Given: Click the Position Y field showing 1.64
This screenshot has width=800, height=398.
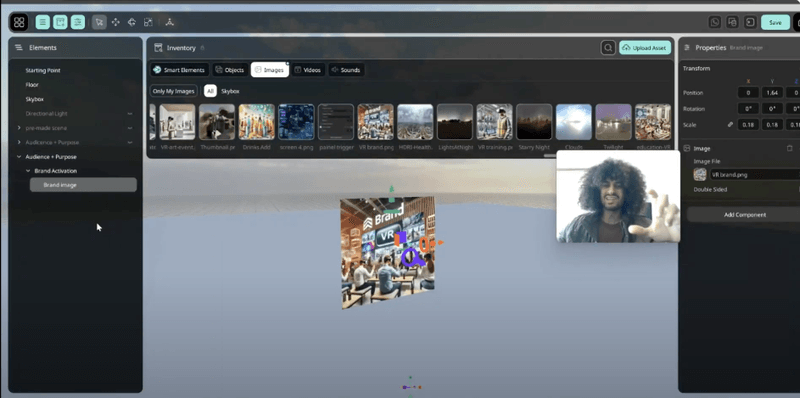Looking at the screenshot, I should (772, 92).
